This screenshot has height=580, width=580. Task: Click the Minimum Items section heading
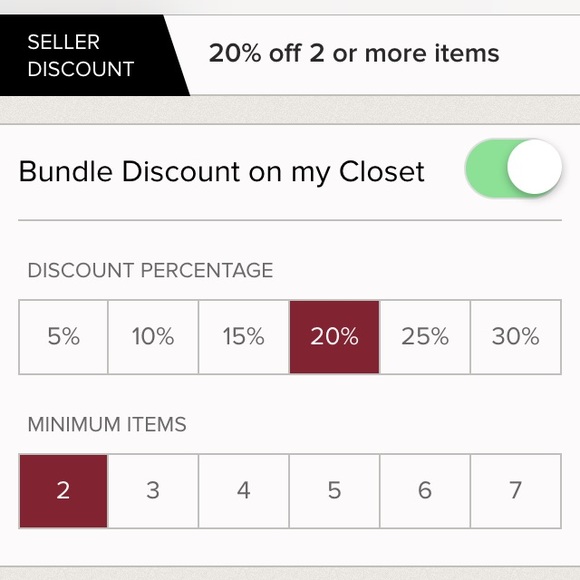pyautogui.click(x=107, y=424)
